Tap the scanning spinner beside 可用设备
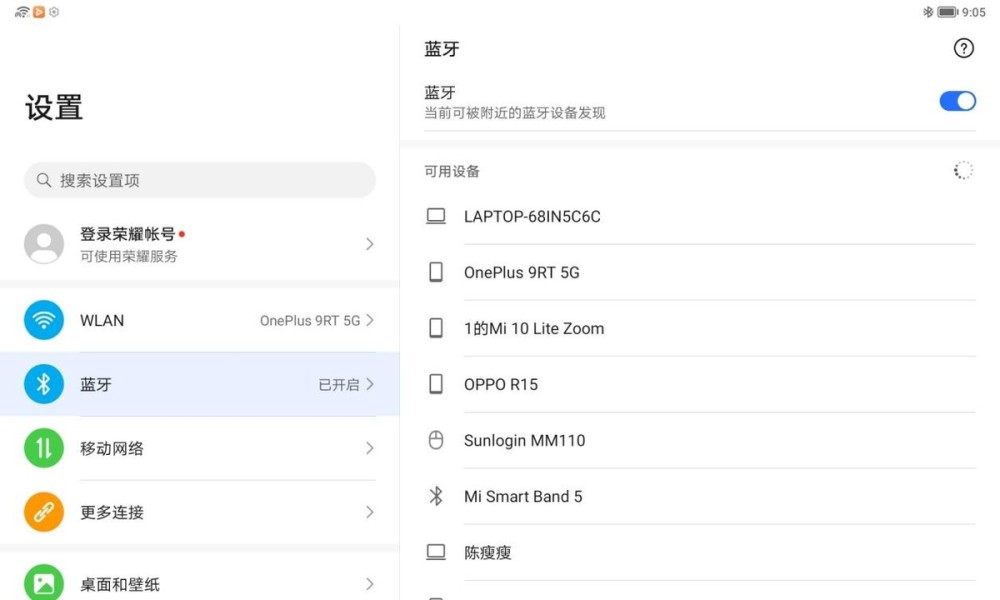The image size is (1000, 600). [963, 170]
